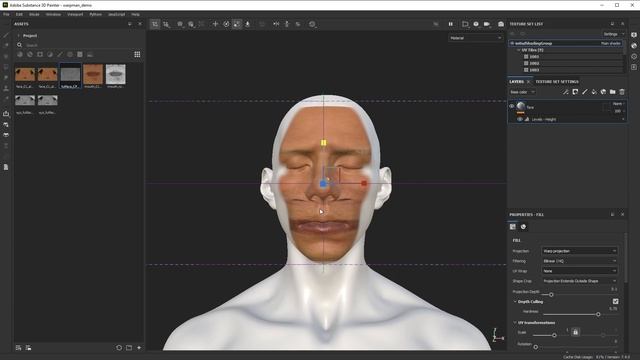Click the add effect wand icon in Layers
Viewport: 640px width, 360px height.
pos(566,92)
